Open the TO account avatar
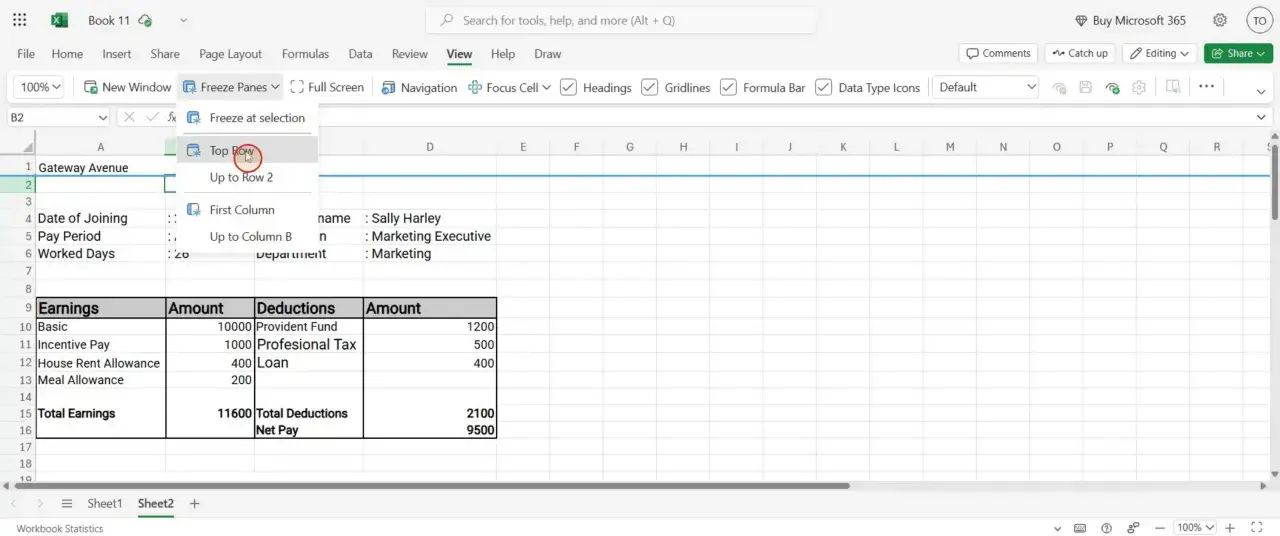Screen dimensions: 1280x536 pos(1259,20)
